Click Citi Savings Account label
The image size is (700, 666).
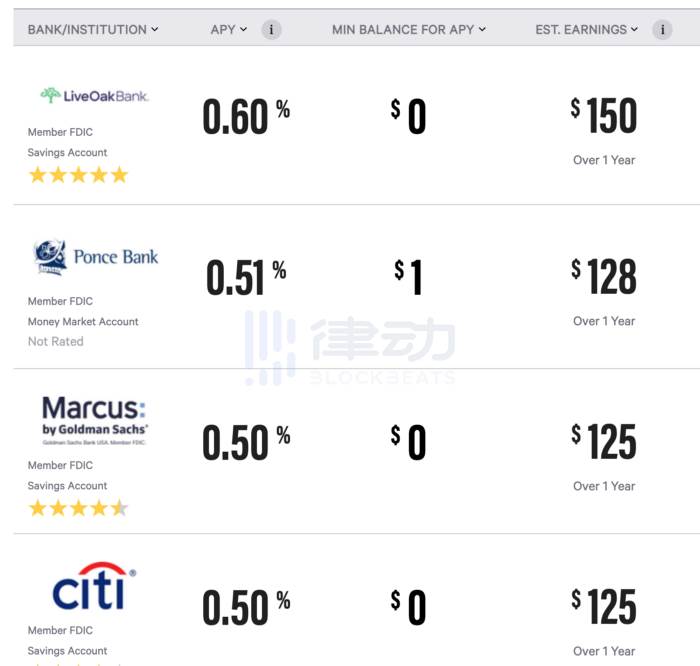[67, 650]
